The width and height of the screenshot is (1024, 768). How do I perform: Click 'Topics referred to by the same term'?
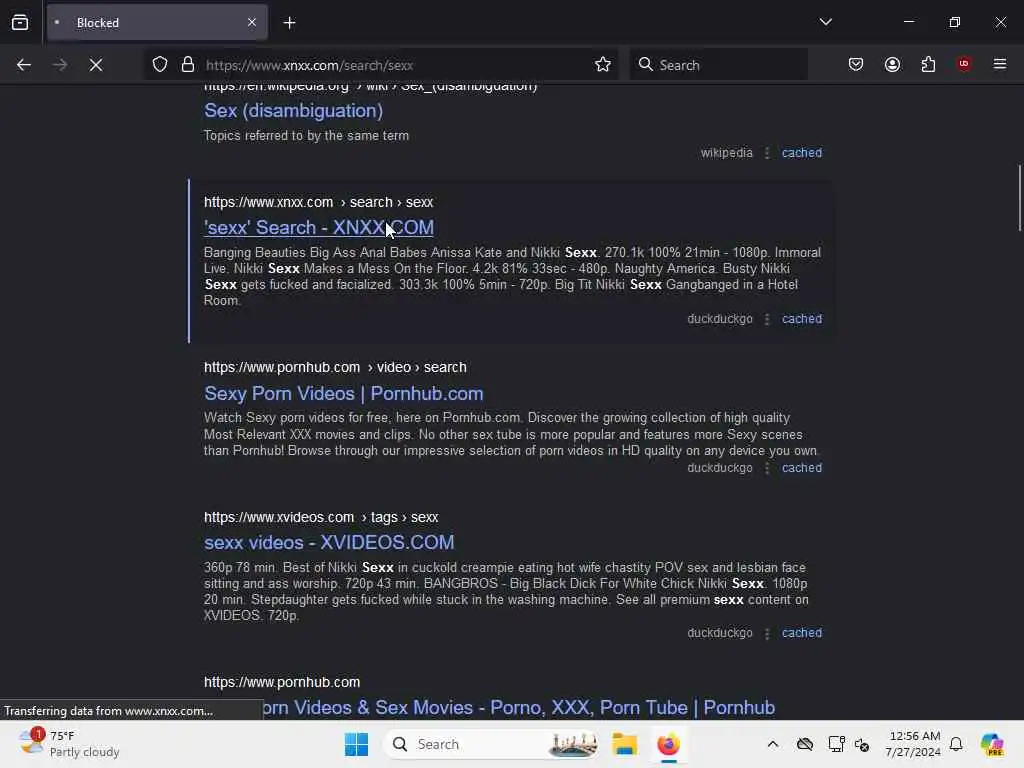(x=306, y=135)
